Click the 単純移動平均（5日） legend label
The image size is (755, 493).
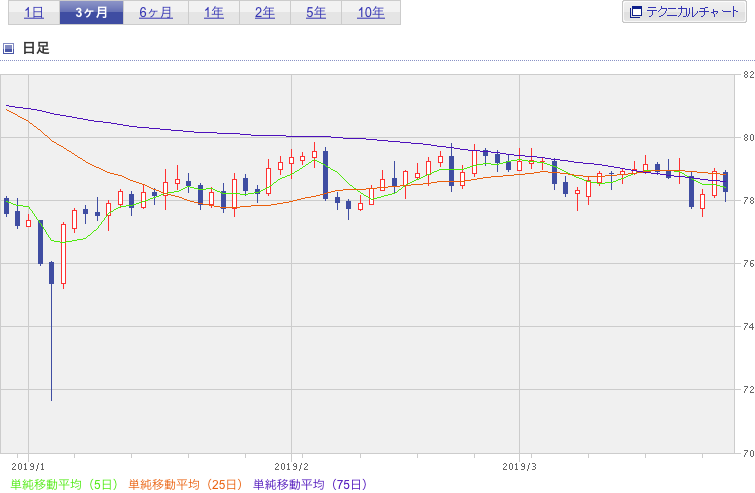[64, 484]
